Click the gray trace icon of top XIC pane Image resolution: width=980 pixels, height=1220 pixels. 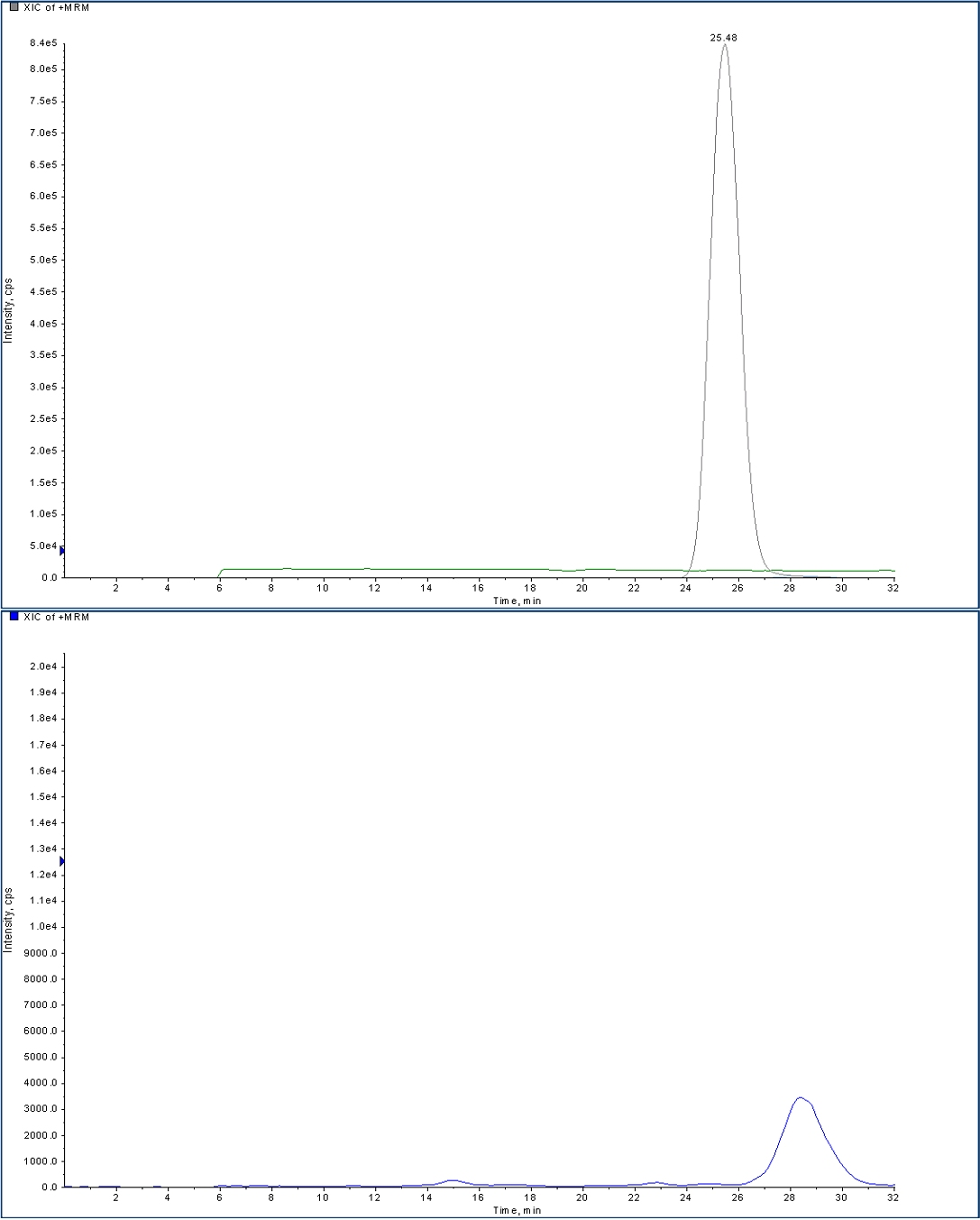pos(14,7)
